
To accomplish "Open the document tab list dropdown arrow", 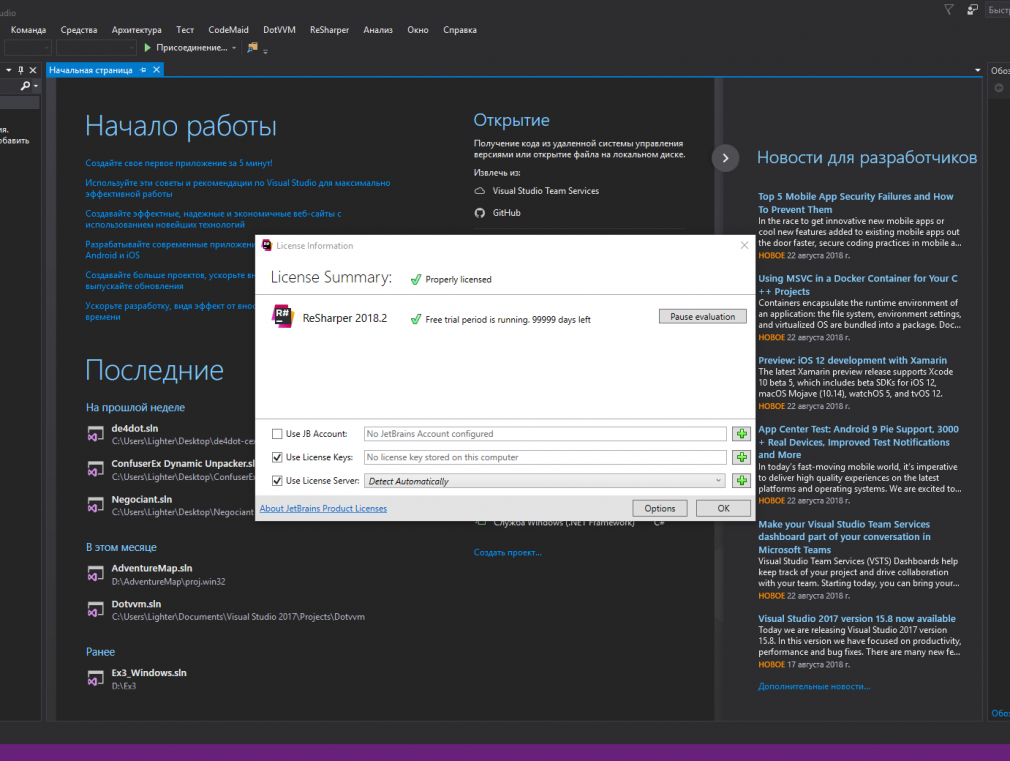I will 977,70.
